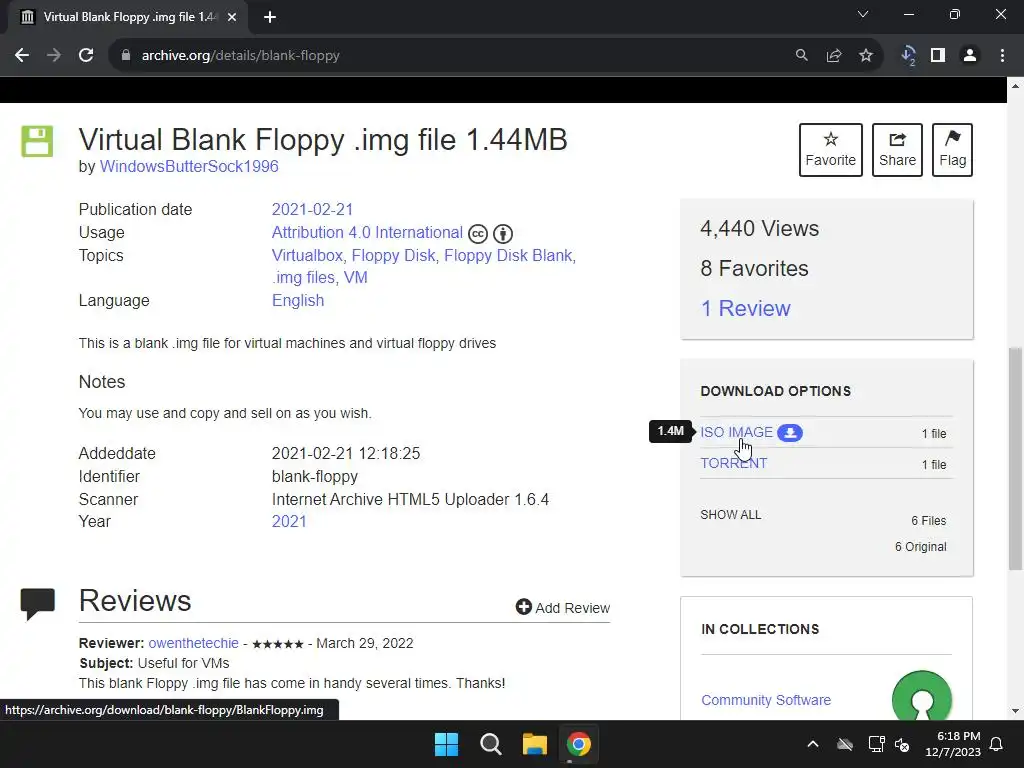
Task: Click the 4,440 Views text
Action: (x=760, y=229)
